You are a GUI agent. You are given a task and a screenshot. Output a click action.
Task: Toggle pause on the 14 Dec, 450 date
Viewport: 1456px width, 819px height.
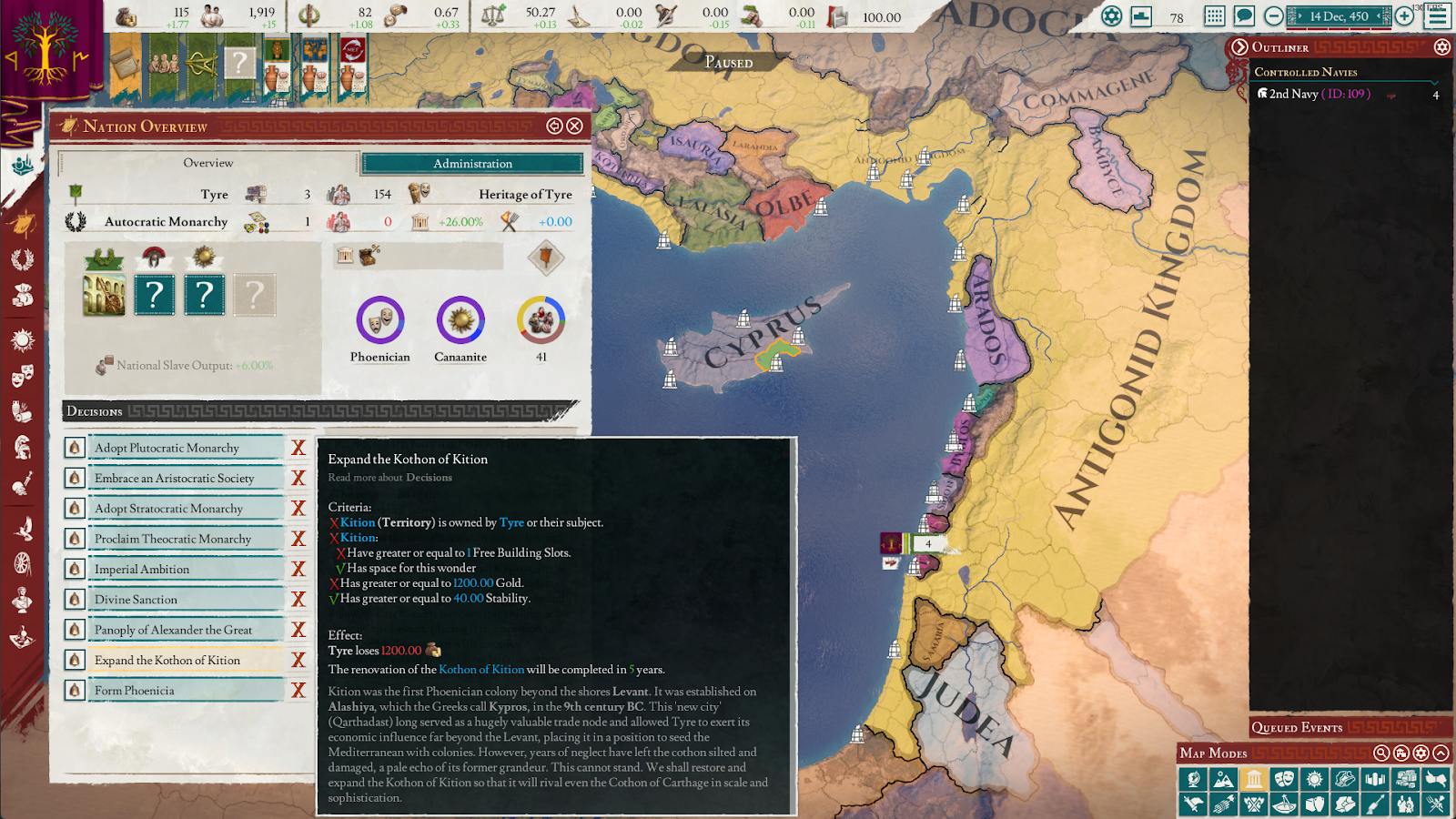pos(1339,15)
